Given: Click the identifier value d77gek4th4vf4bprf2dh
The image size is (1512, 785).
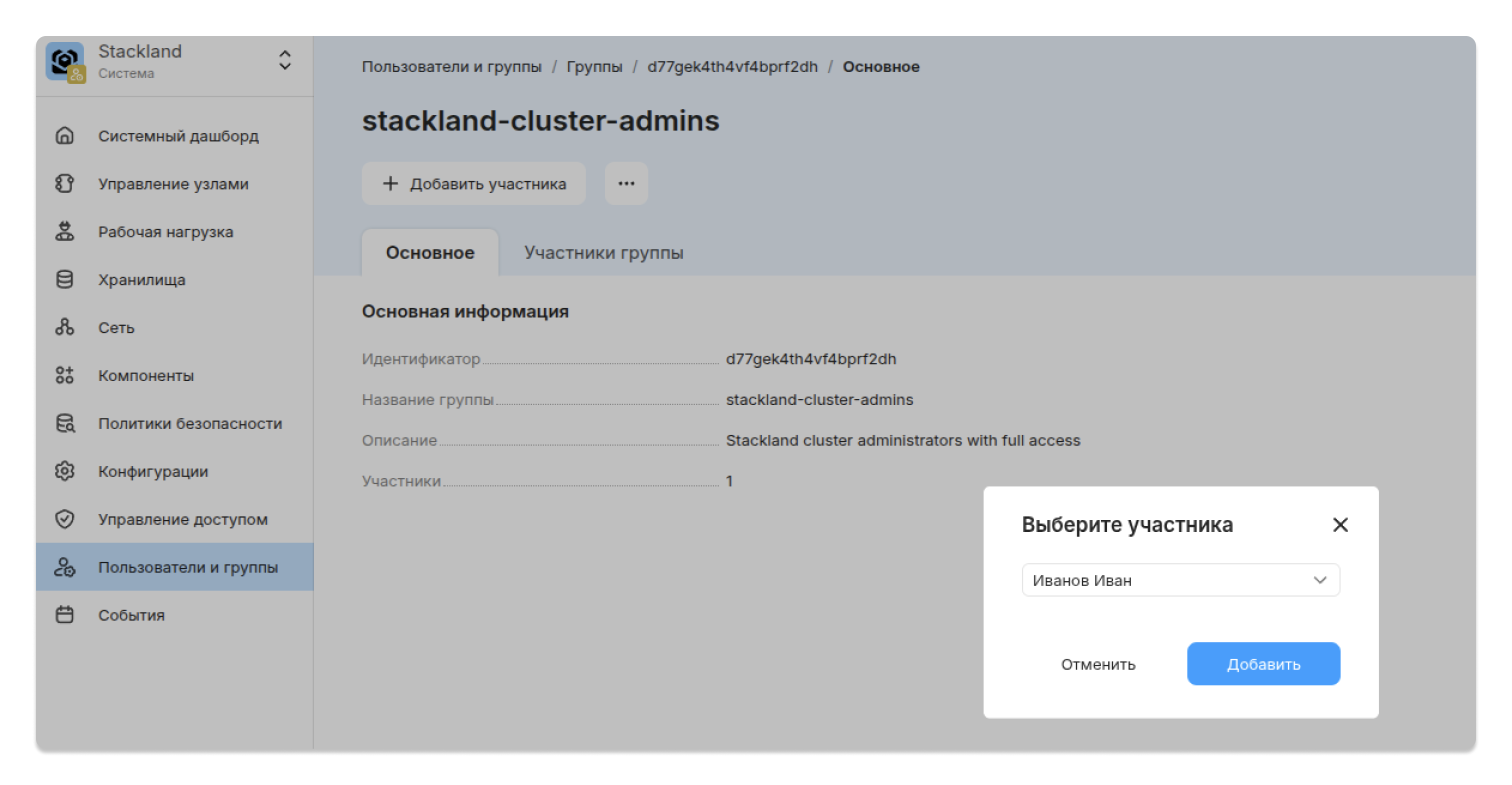Looking at the screenshot, I should point(811,358).
